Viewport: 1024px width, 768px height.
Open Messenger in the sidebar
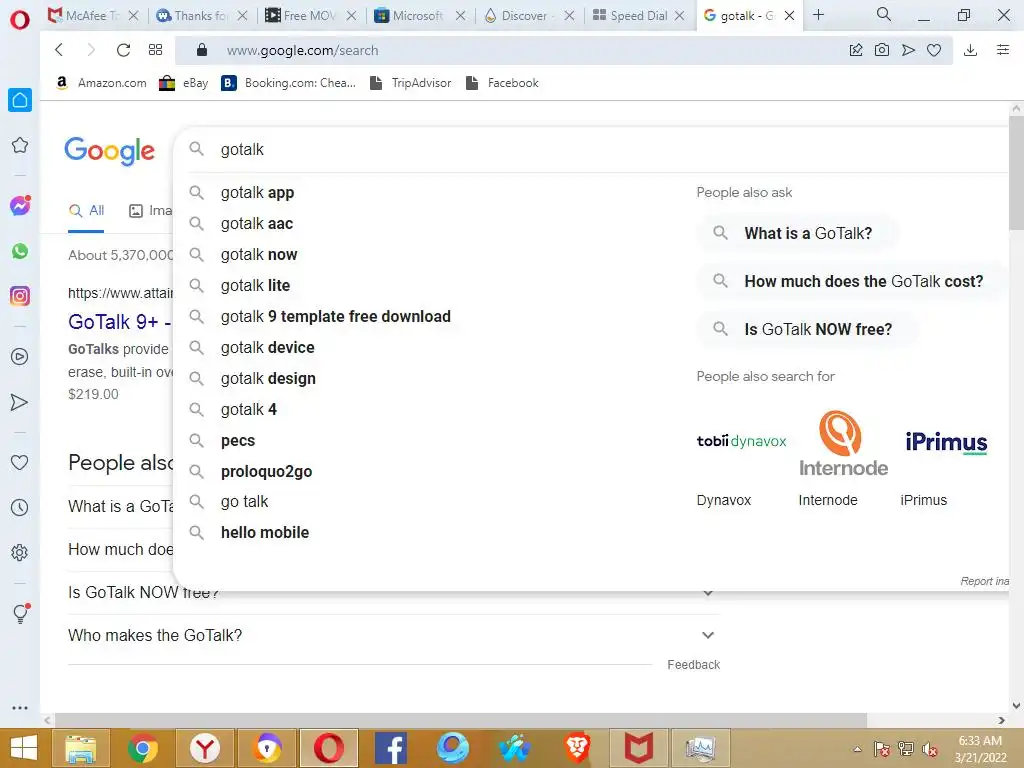click(x=20, y=206)
